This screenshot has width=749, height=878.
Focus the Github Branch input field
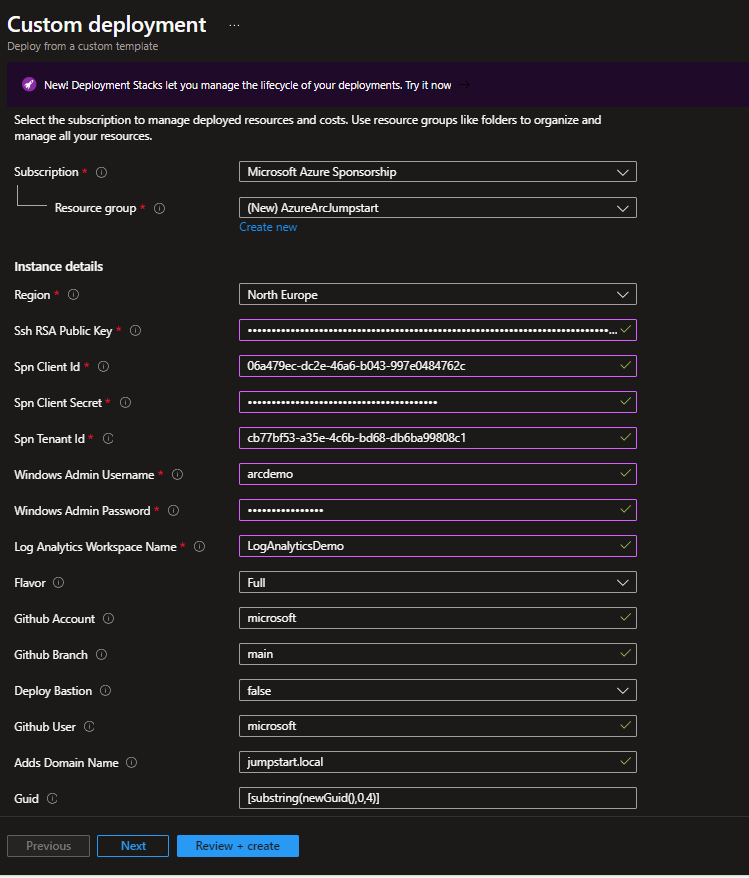point(430,654)
